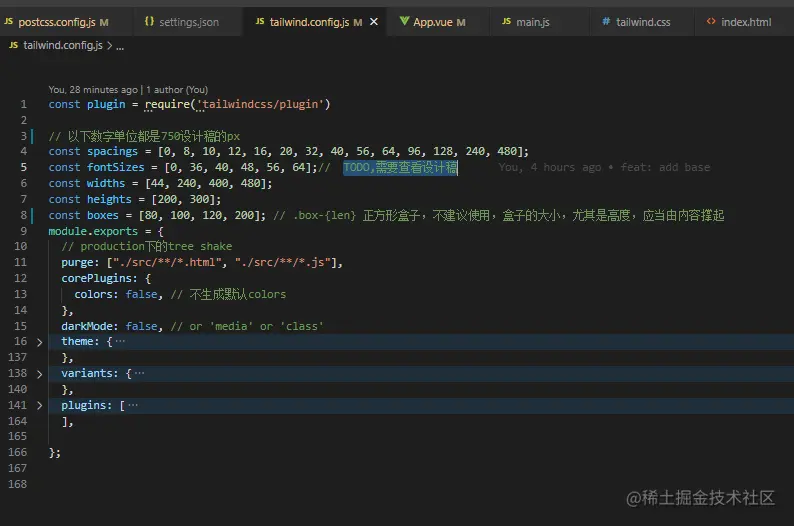Click the 'heights' constant name
Screen dimensions: 794x526
[109, 199]
